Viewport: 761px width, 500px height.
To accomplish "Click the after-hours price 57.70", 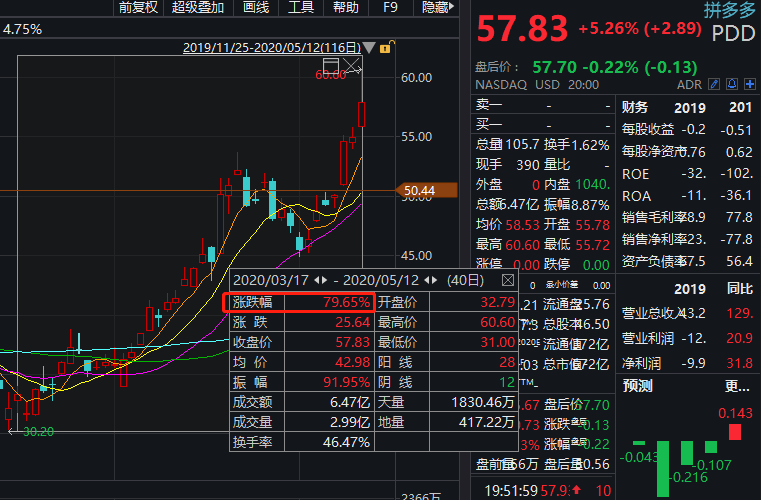I will tap(554, 67).
